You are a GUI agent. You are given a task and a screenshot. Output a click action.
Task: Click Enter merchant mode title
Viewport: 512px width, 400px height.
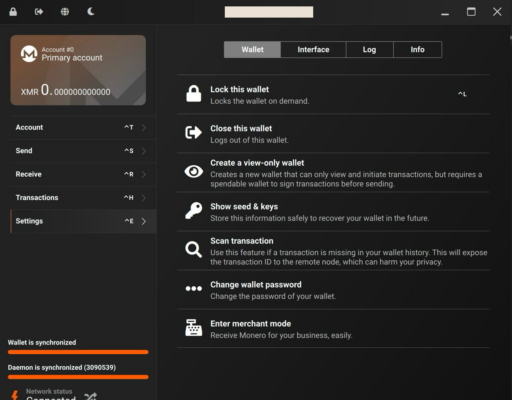pyautogui.click(x=250, y=324)
